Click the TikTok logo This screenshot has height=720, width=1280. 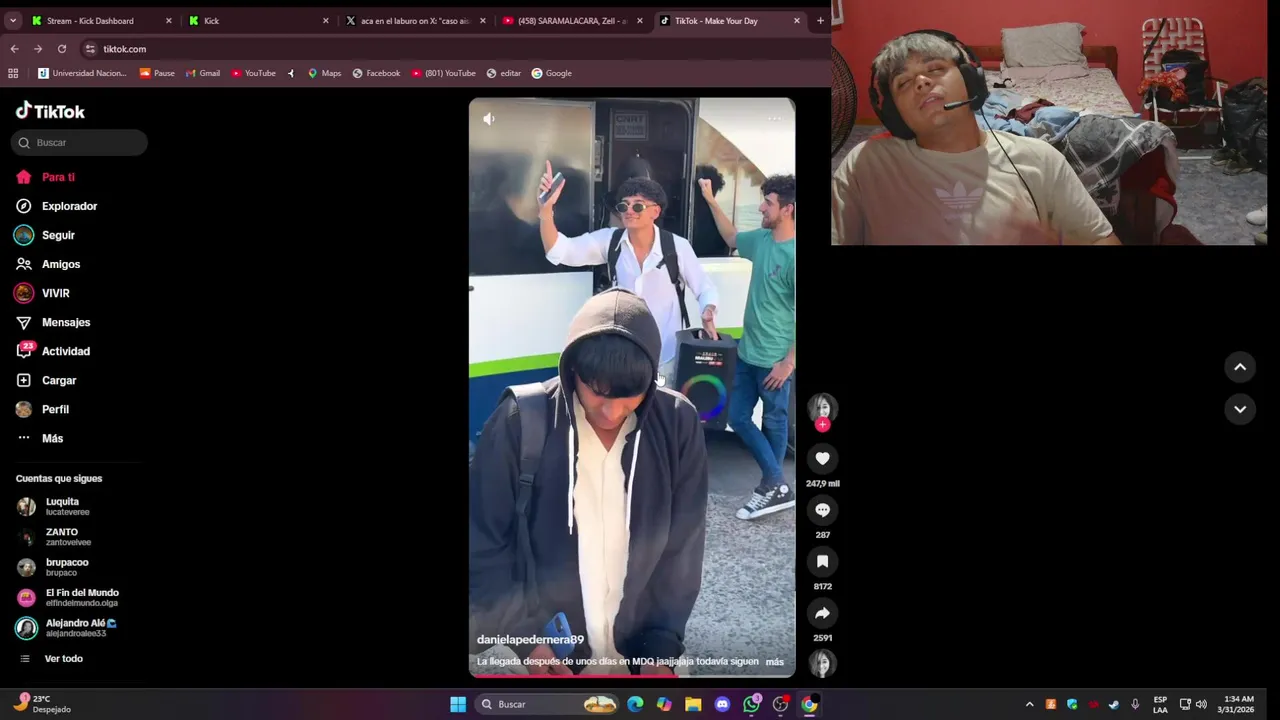click(x=50, y=111)
